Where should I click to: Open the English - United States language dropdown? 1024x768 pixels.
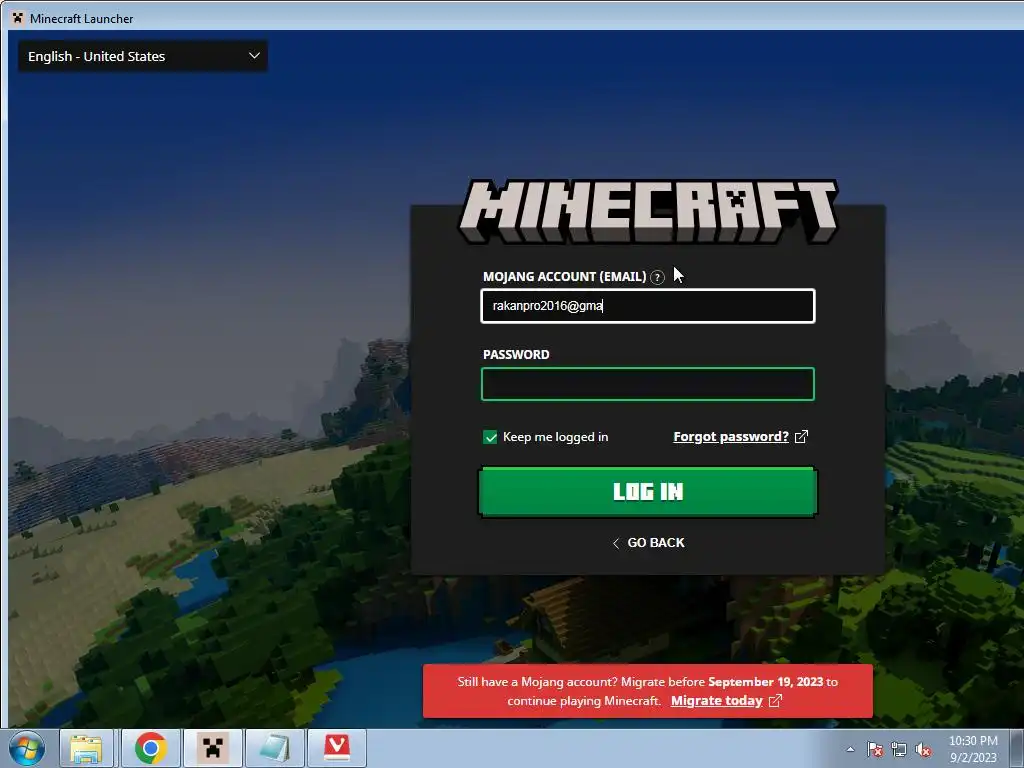(142, 56)
